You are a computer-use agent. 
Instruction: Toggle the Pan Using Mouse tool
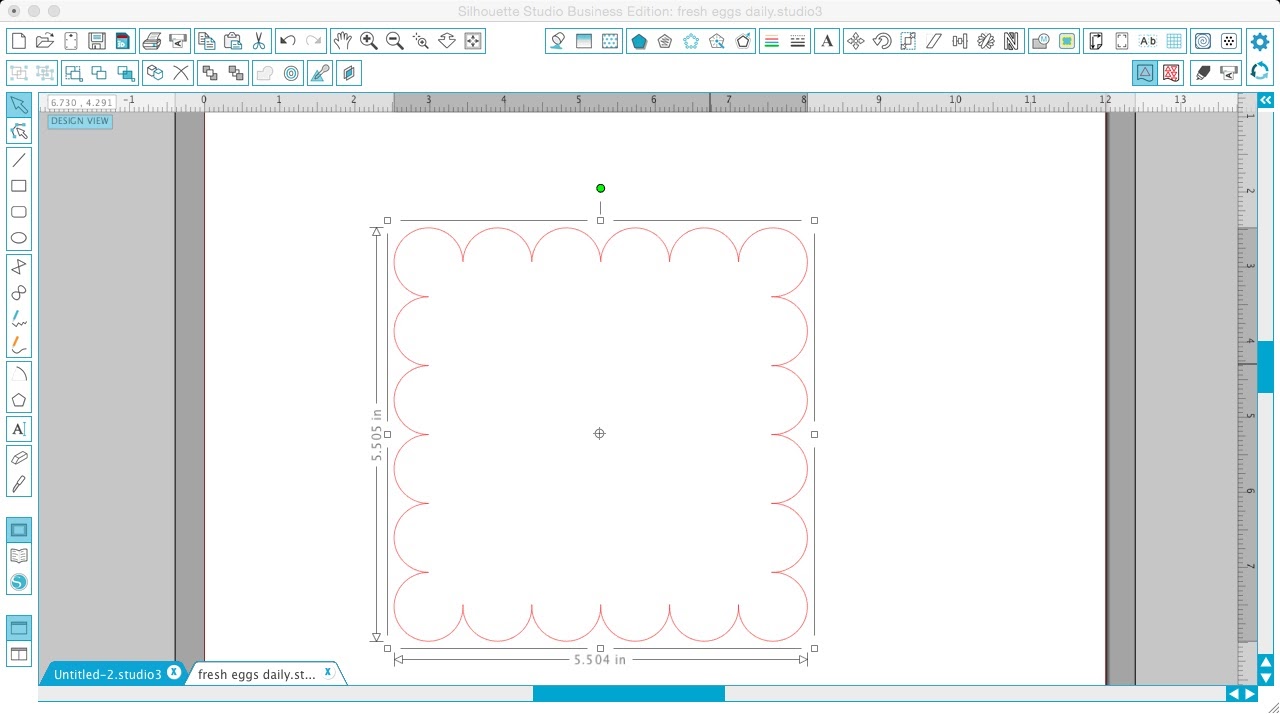[x=343, y=41]
